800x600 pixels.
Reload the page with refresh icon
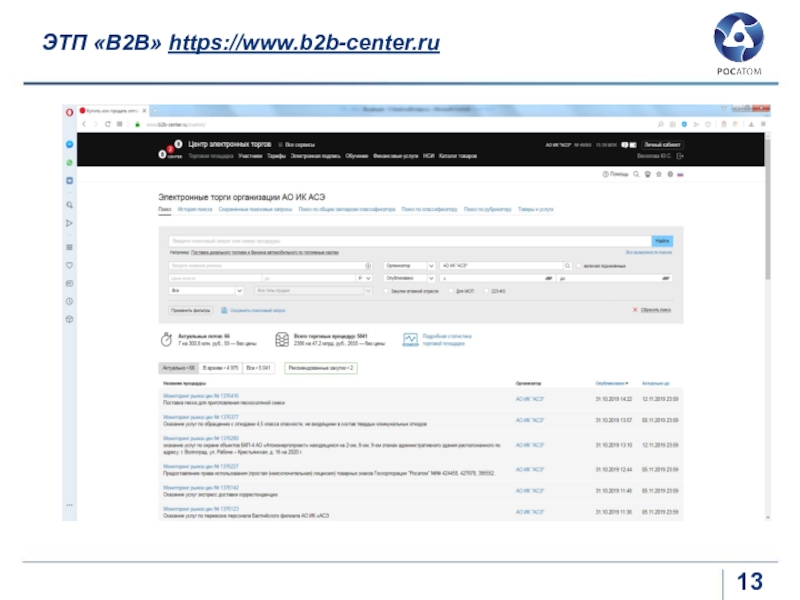108,124
